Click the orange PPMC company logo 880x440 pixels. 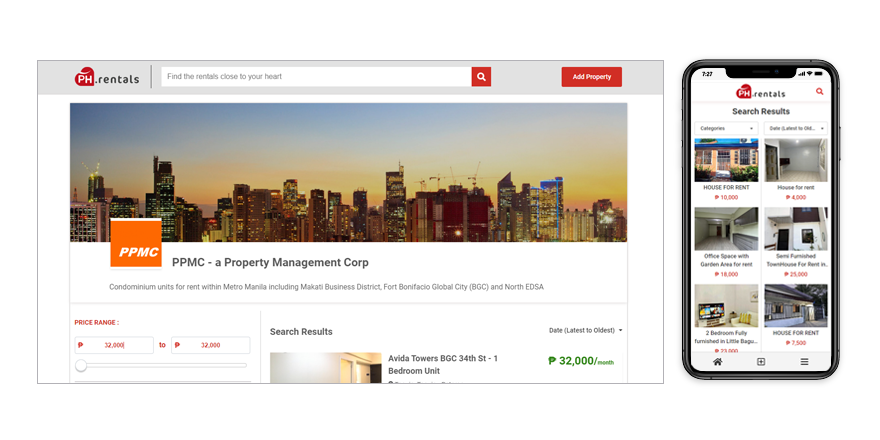pyautogui.click(x=136, y=244)
